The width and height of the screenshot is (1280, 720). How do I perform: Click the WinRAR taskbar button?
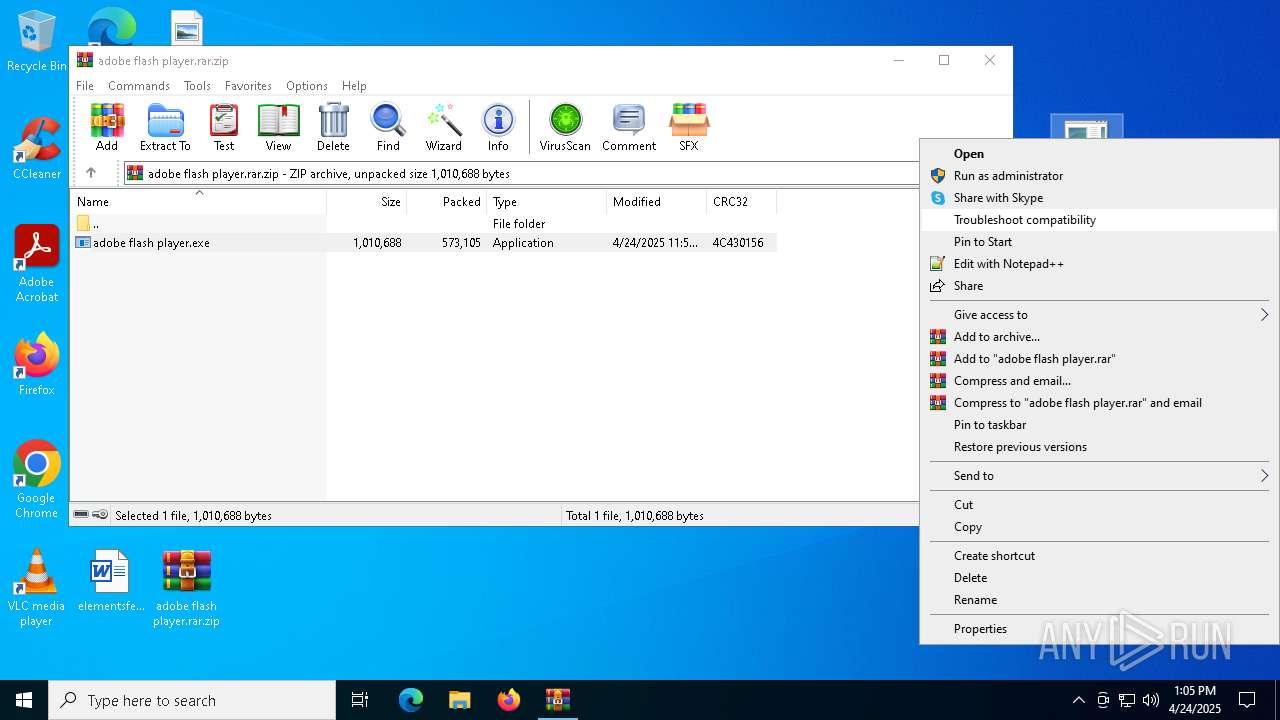[x=557, y=700]
